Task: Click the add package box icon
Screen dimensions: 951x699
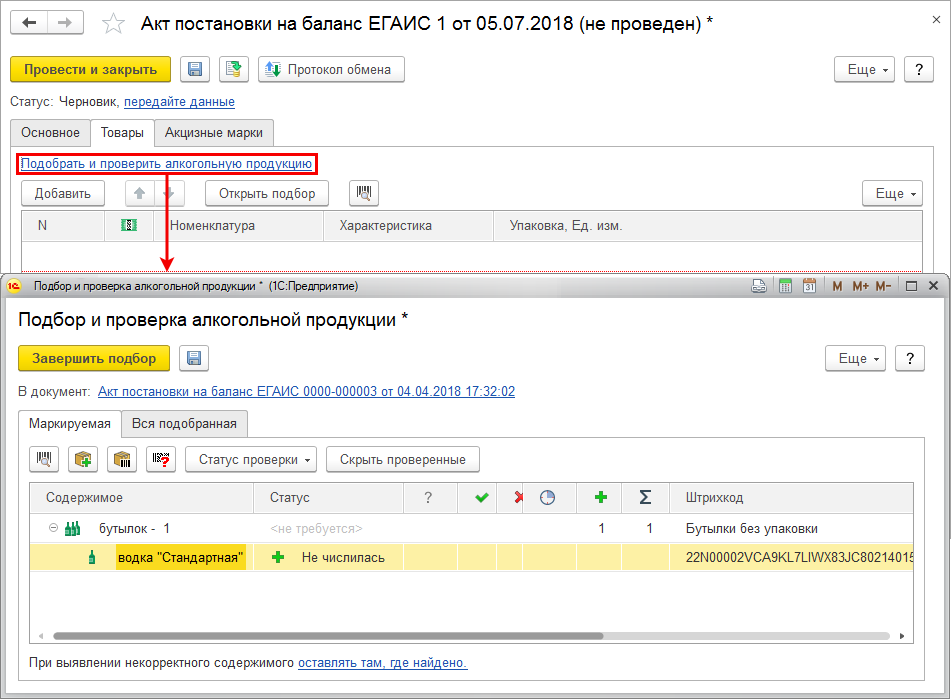Action: tap(83, 460)
